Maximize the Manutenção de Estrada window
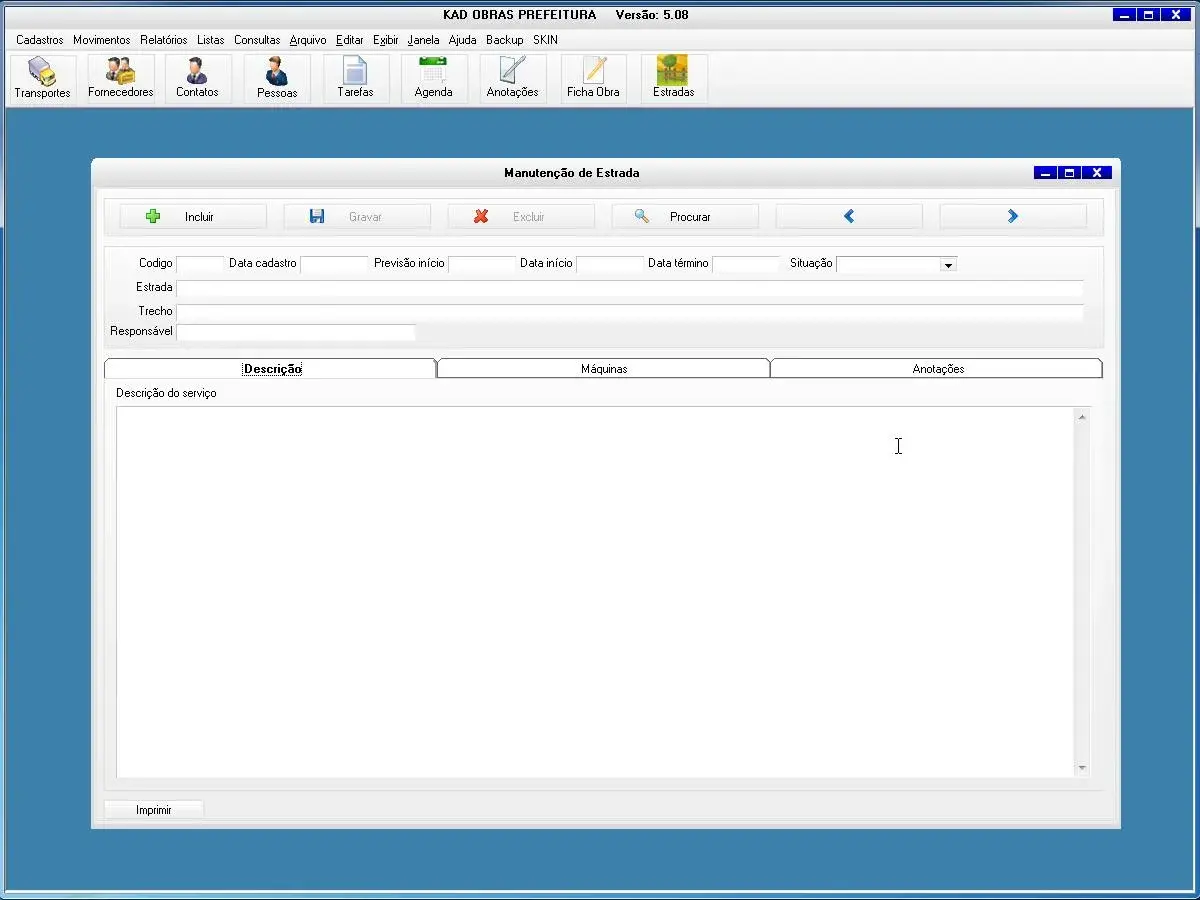Viewport: 1200px width, 900px height. [x=1069, y=173]
